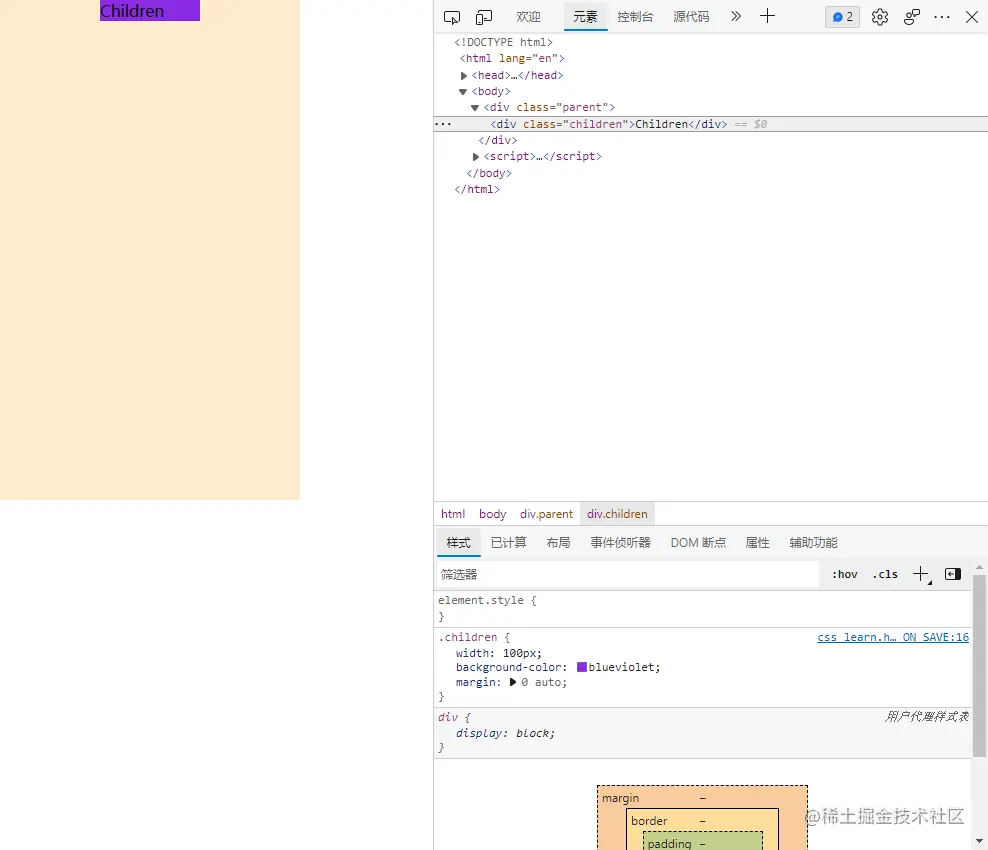Open the 事件侦听器 tab
This screenshot has height=850, width=988.
(620, 543)
